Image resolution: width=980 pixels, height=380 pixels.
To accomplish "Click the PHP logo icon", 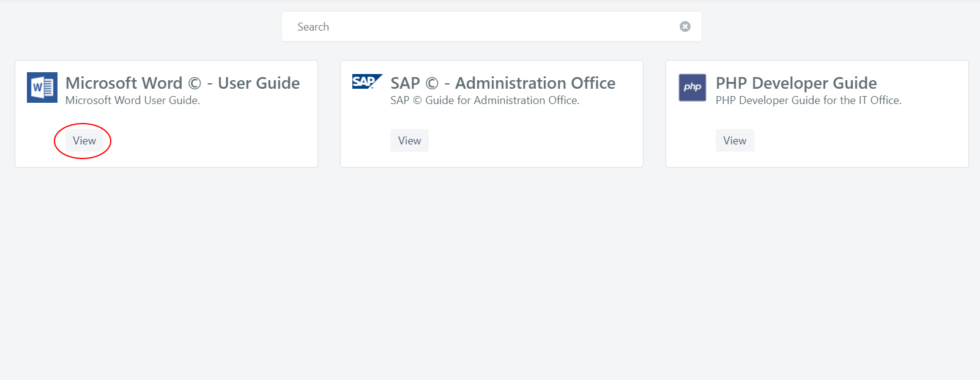I will (x=692, y=88).
